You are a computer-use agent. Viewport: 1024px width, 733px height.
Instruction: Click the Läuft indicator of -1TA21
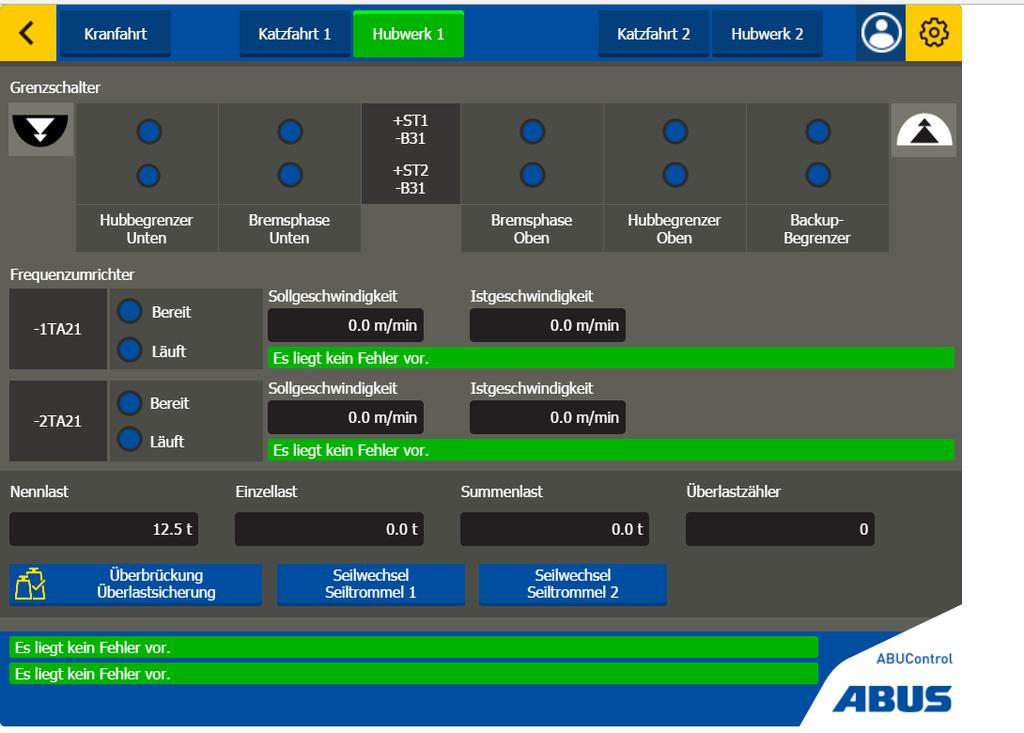click(129, 350)
